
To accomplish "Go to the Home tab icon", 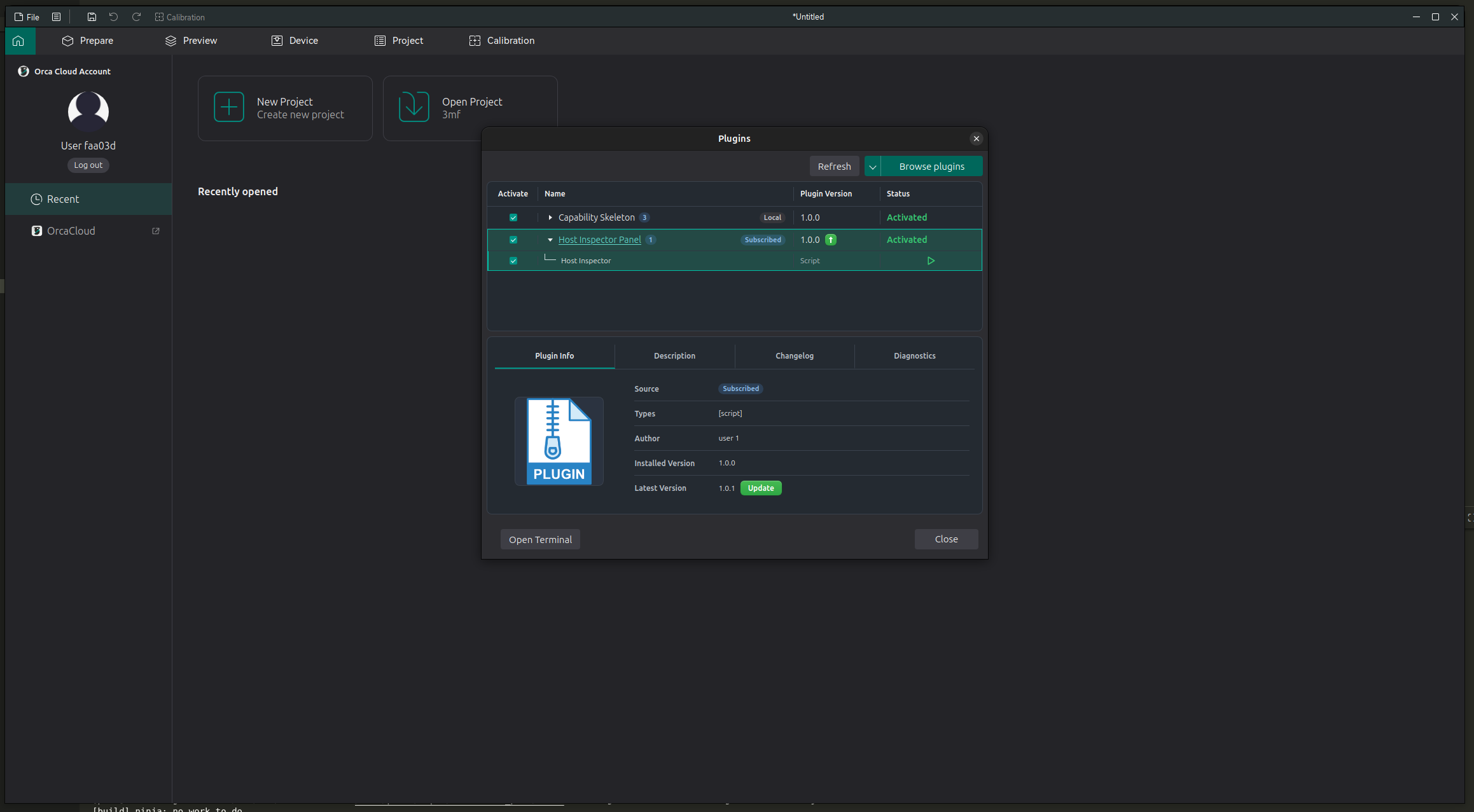I will 18,41.
